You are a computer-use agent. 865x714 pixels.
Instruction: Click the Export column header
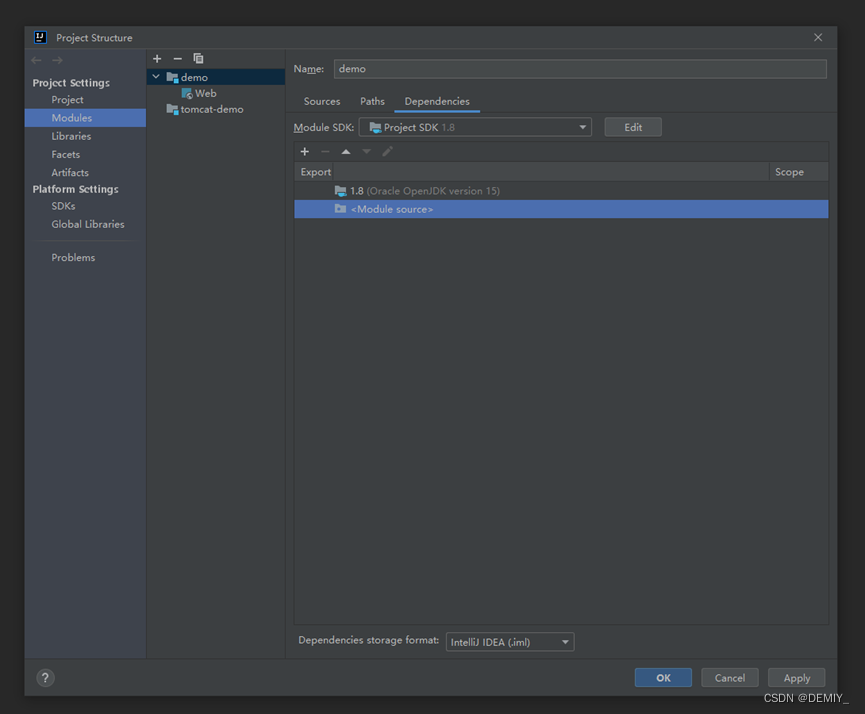[316, 172]
